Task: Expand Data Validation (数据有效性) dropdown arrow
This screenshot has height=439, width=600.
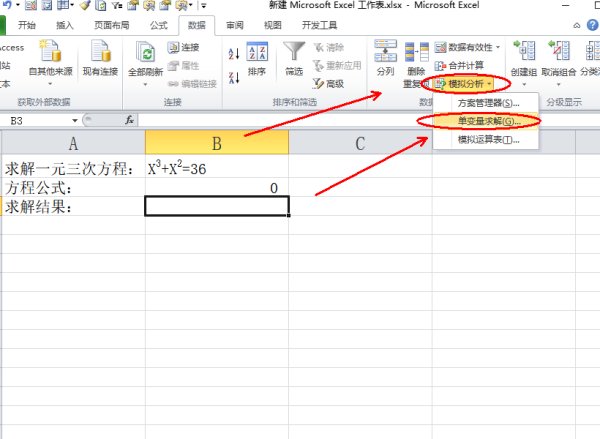Action: pyautogui.click(x=498, y=47)
